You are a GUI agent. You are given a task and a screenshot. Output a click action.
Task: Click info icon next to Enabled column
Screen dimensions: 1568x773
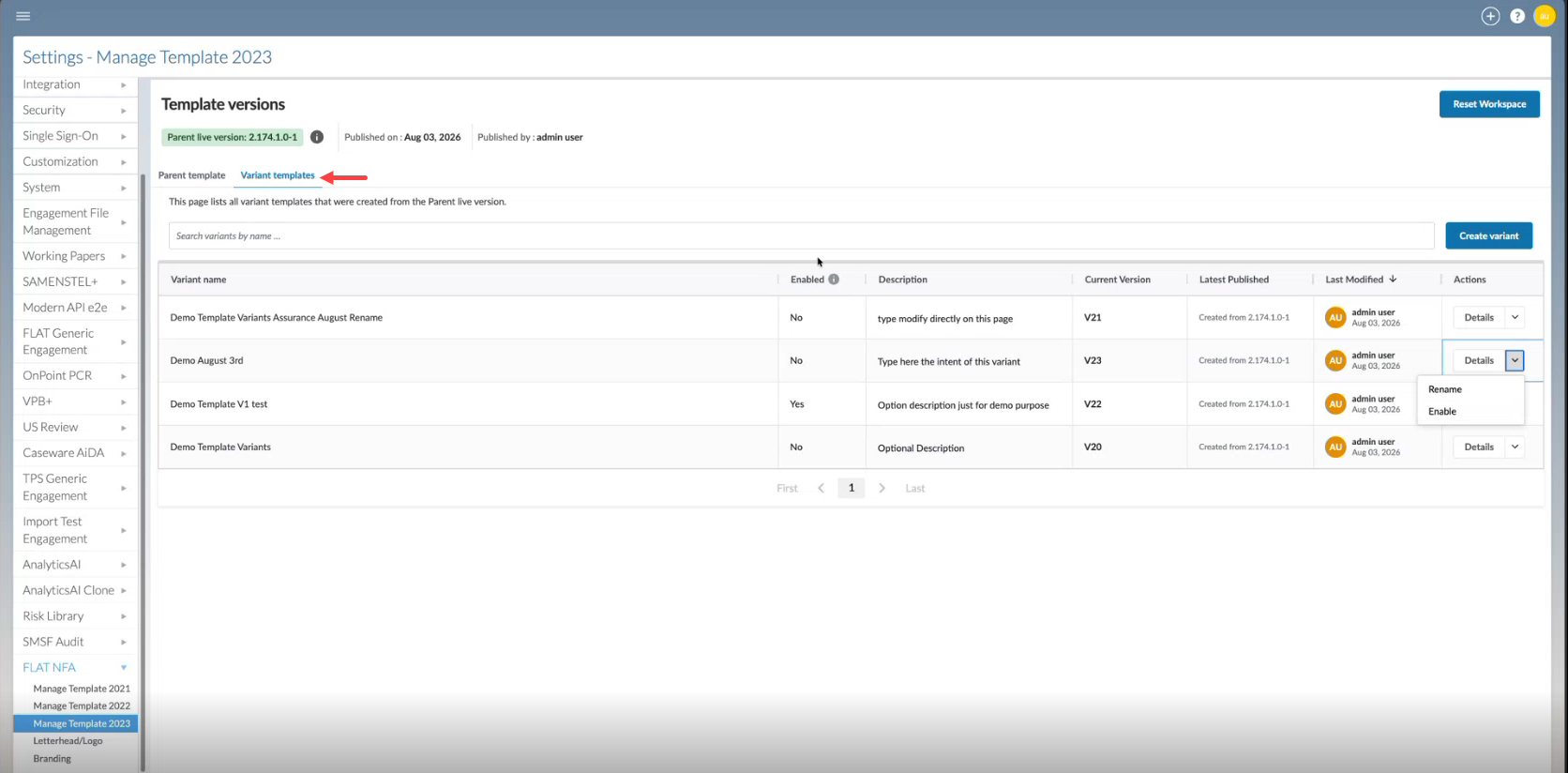tap(834, 280)
